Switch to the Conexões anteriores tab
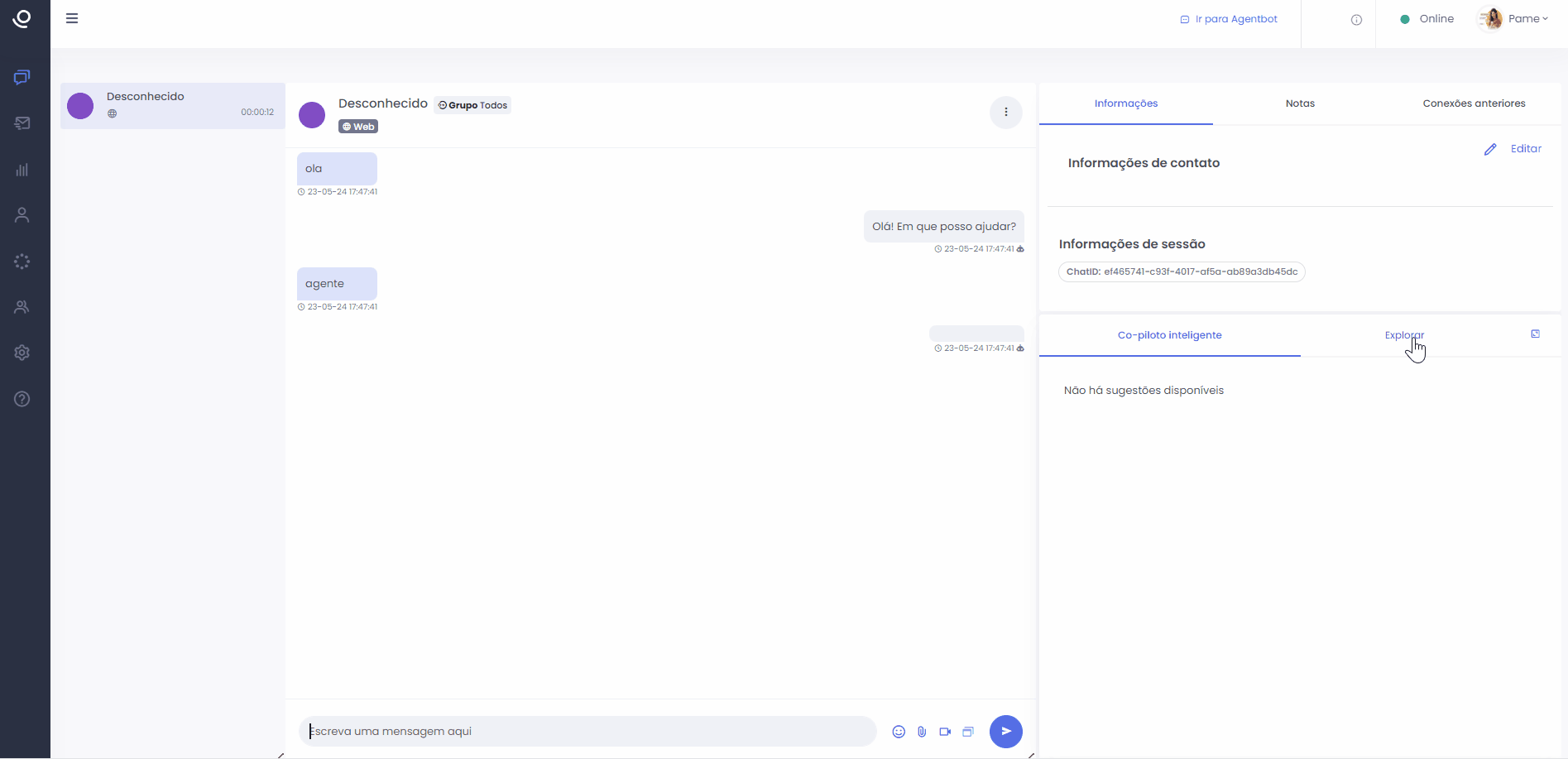The width and height of the screenshot is (1568, 759). point(1474,103)
